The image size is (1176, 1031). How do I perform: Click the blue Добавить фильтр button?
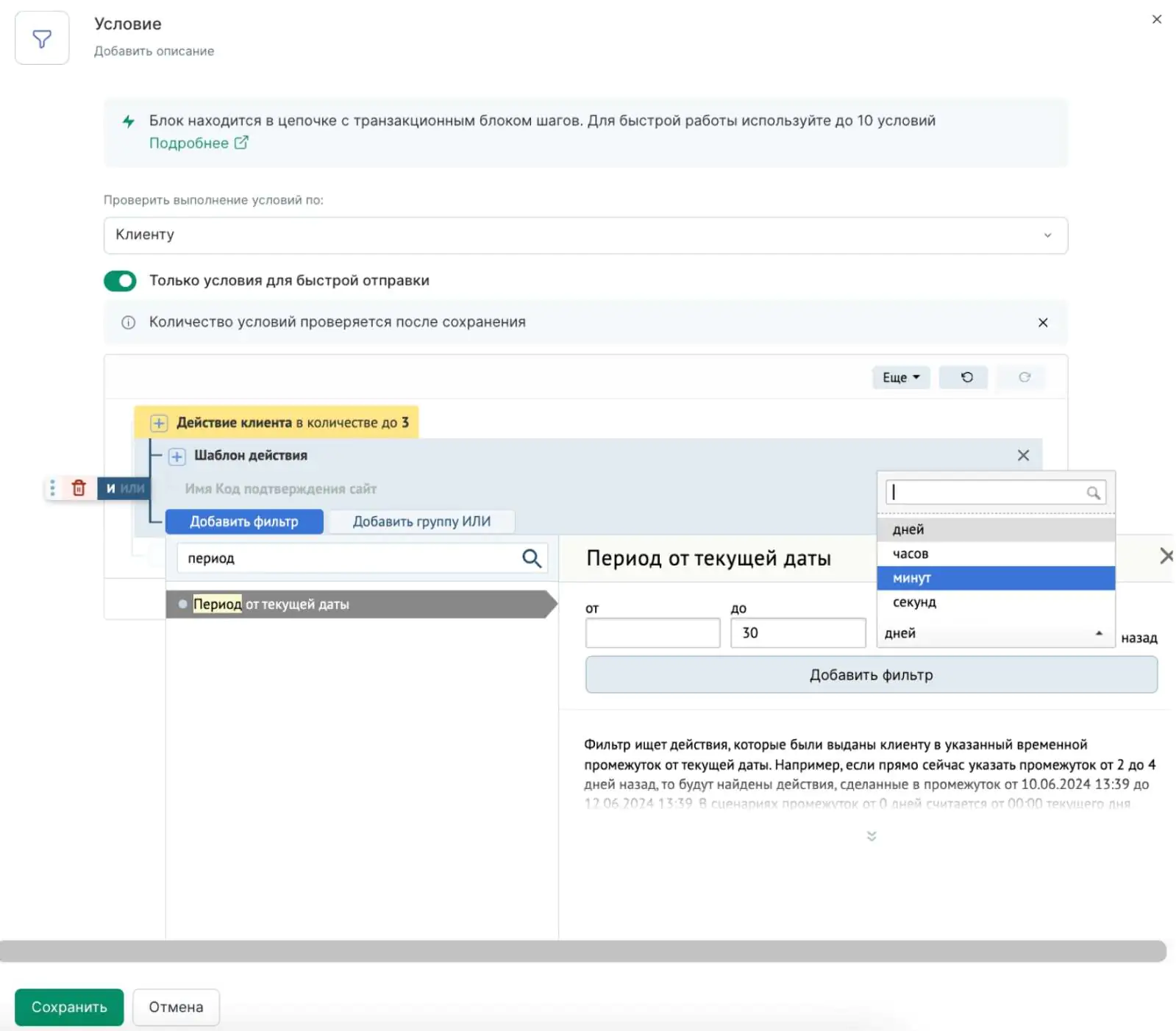point(244,521)
